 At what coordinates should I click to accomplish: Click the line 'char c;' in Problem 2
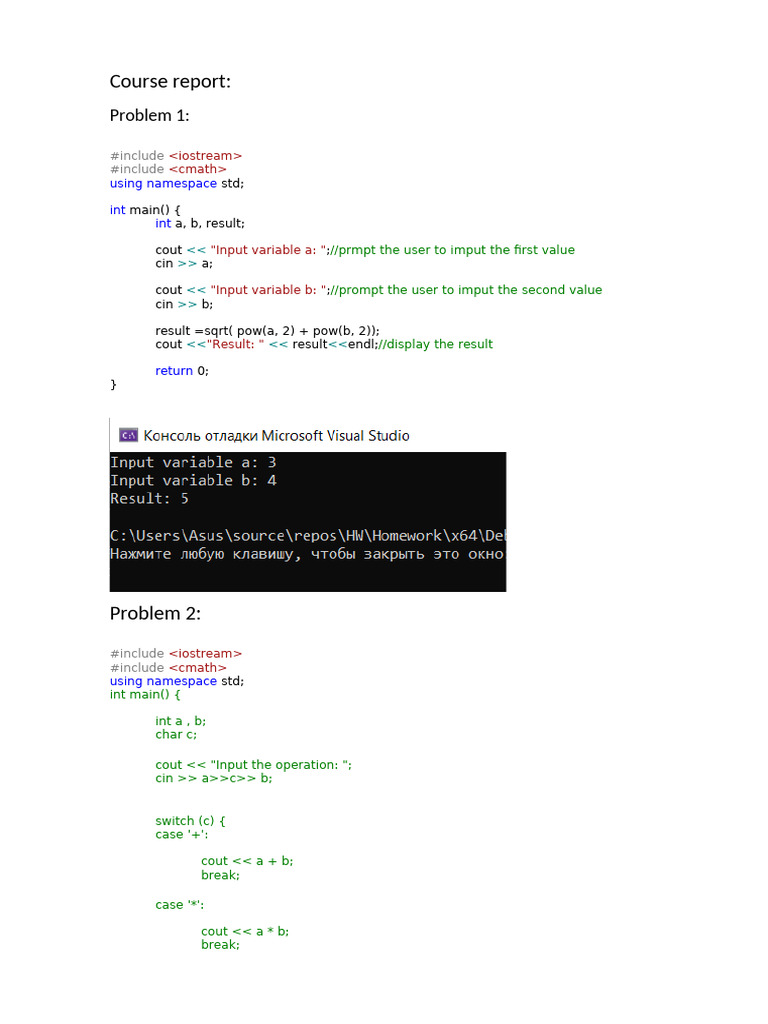176,735
